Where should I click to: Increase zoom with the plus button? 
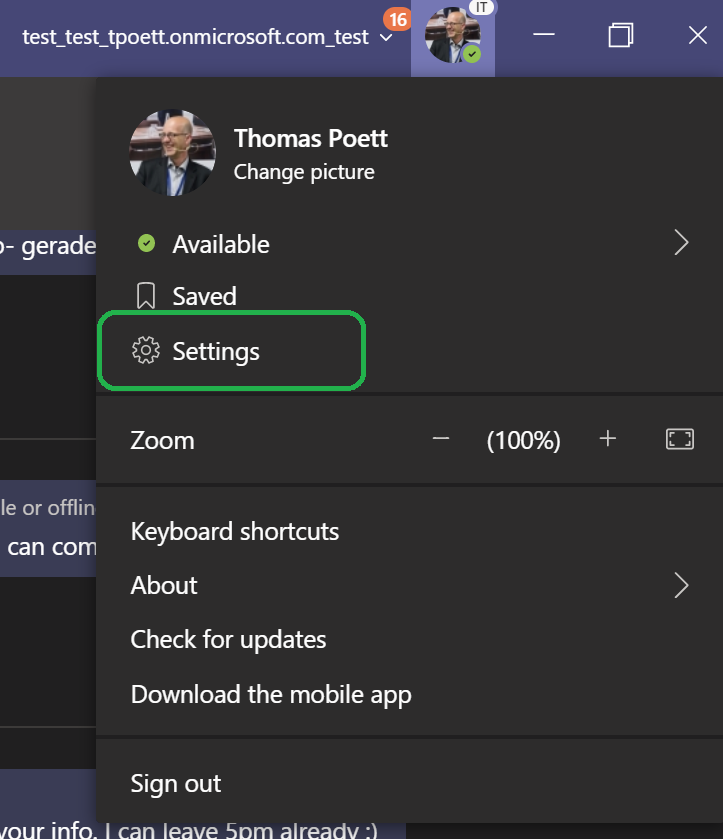tap(607, 439)
